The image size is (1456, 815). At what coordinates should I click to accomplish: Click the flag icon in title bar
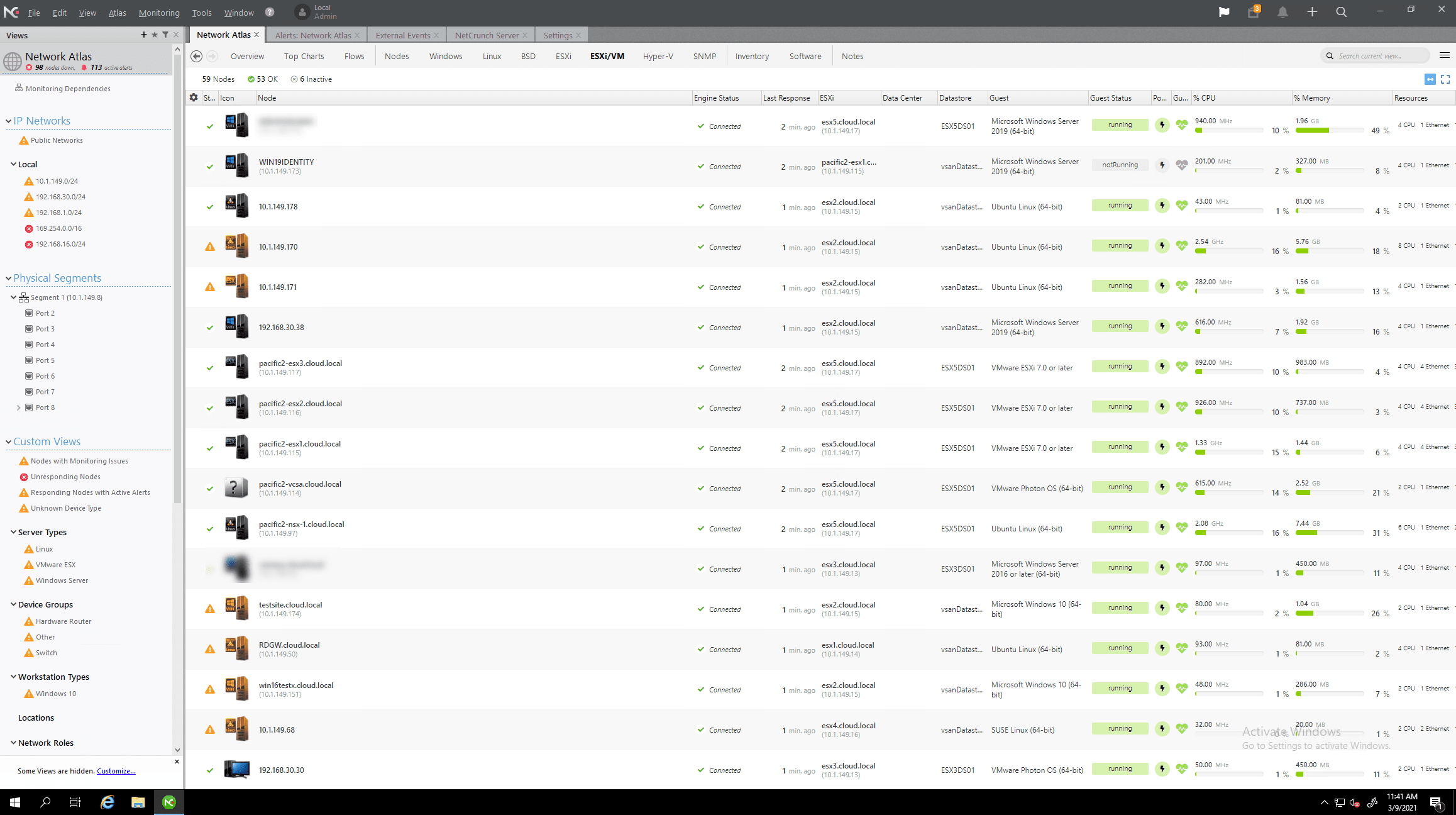click(1223, 12)
